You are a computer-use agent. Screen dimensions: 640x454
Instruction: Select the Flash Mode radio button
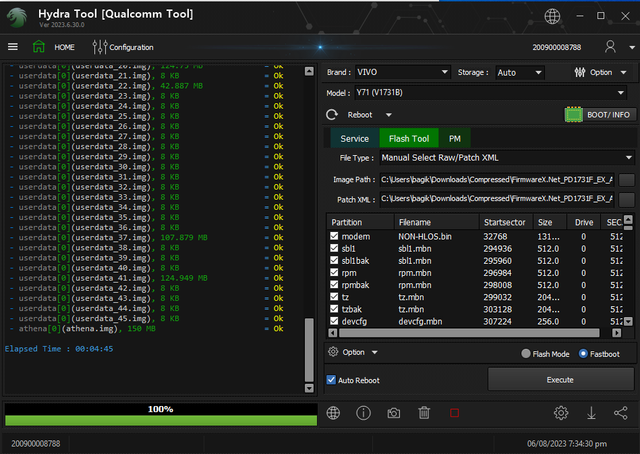point(526,354)
